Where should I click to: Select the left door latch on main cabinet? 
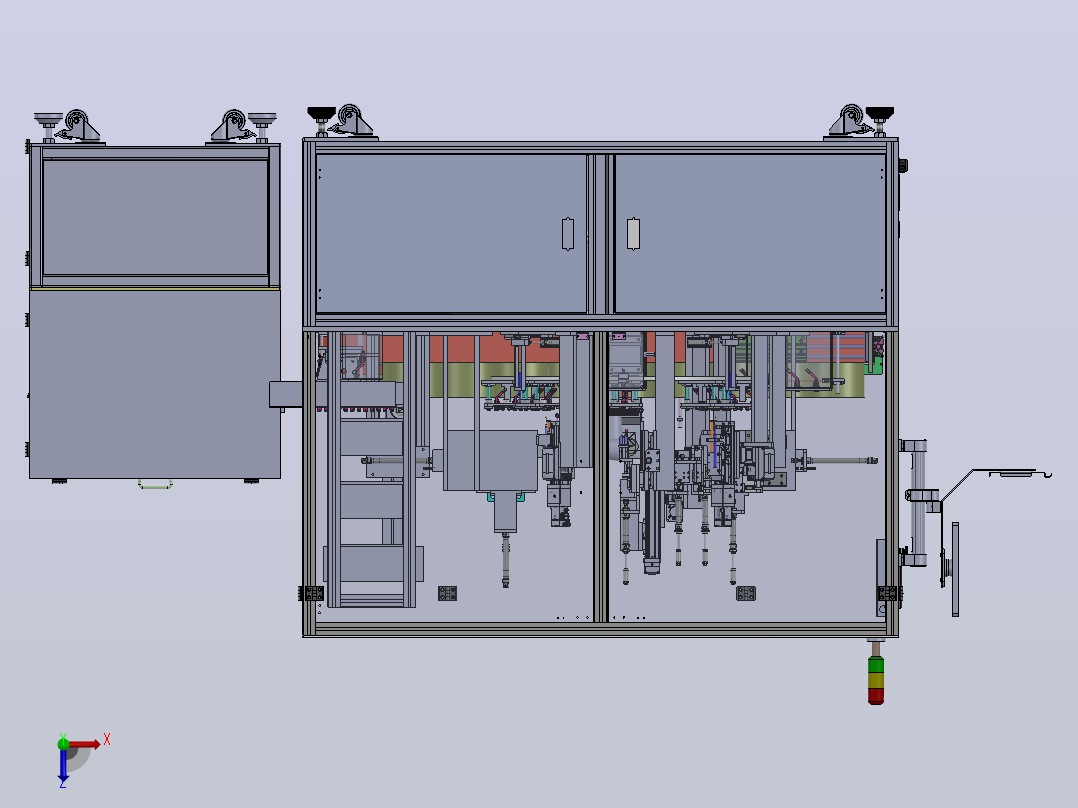[568, 234]
